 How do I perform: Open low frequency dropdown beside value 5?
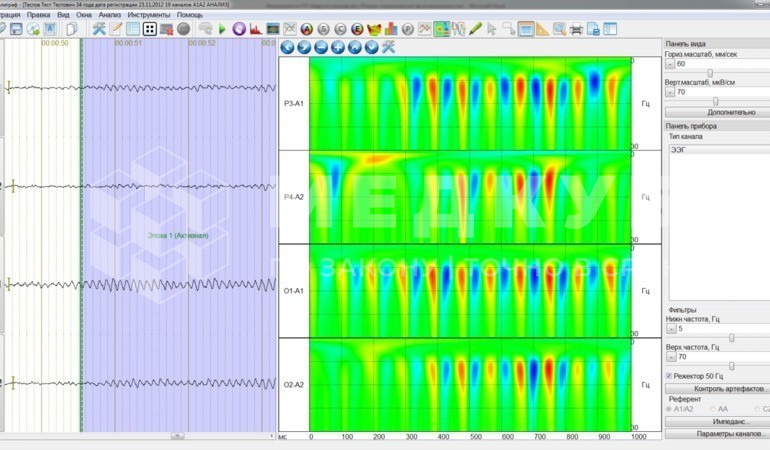(x=671, y=329)
